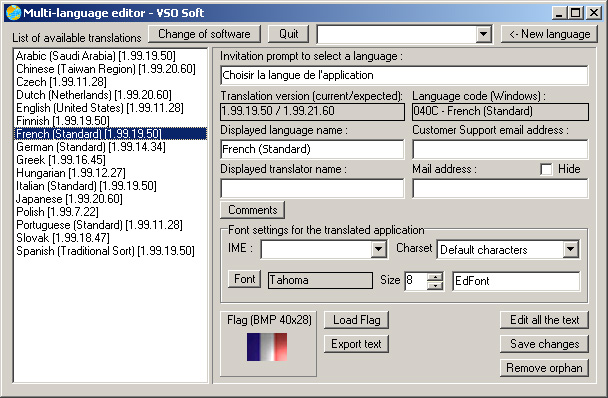Click the Remove orphan button
The width and height of the screenshot is (608, 398).
(544, 368)
